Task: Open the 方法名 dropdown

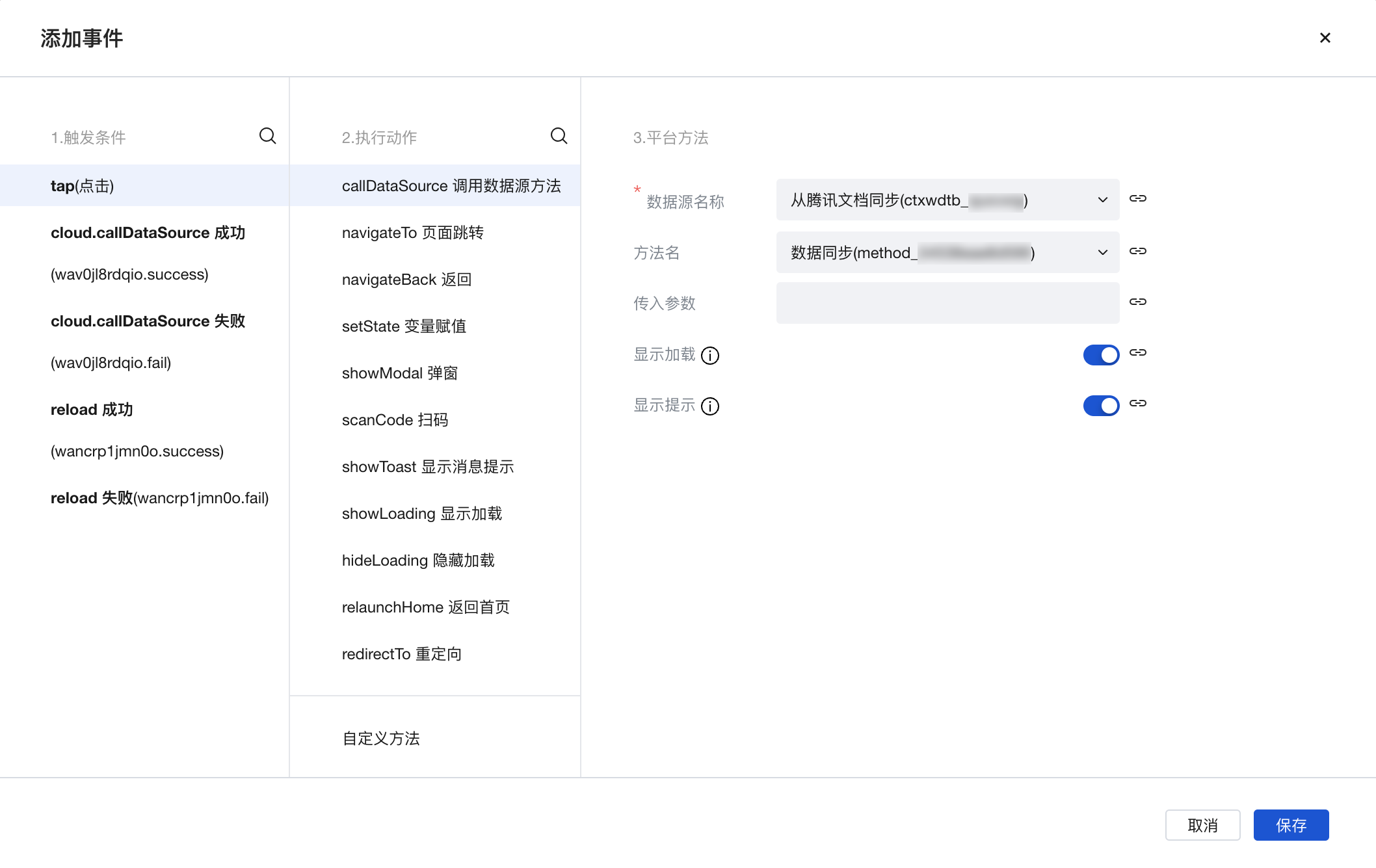Action: click(947, 253)
